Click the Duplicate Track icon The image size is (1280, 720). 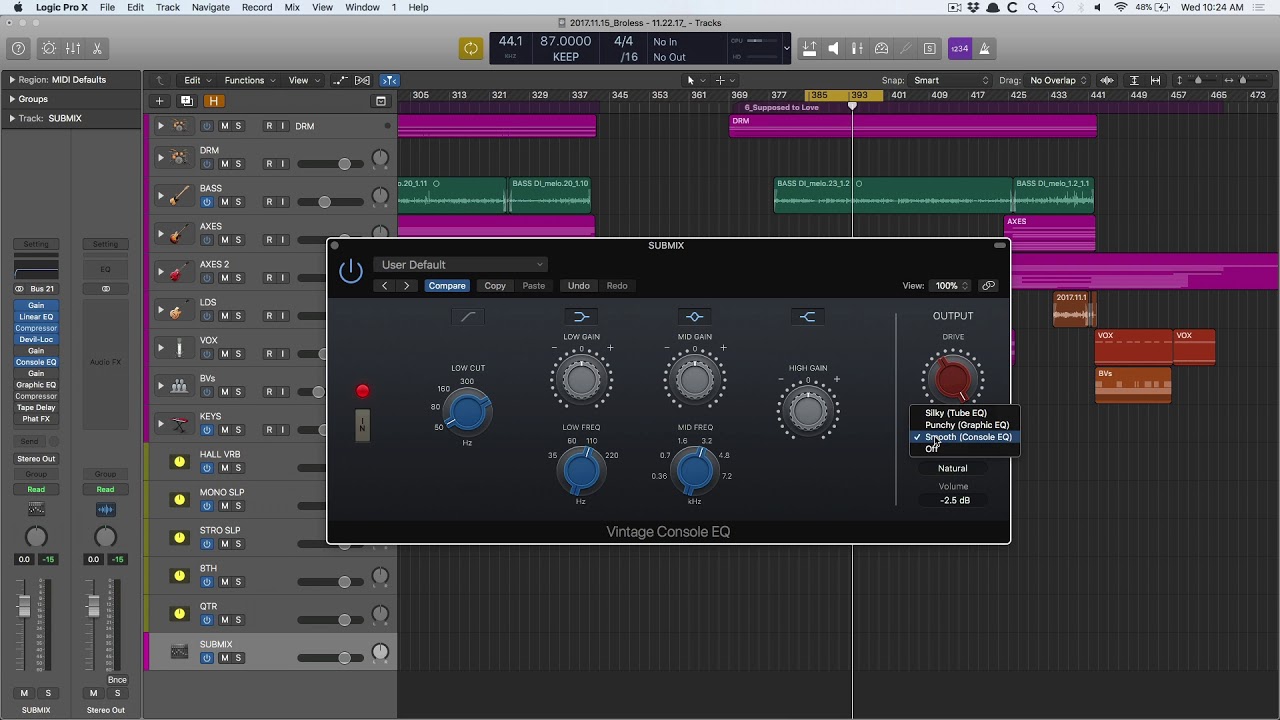(186, 101)
